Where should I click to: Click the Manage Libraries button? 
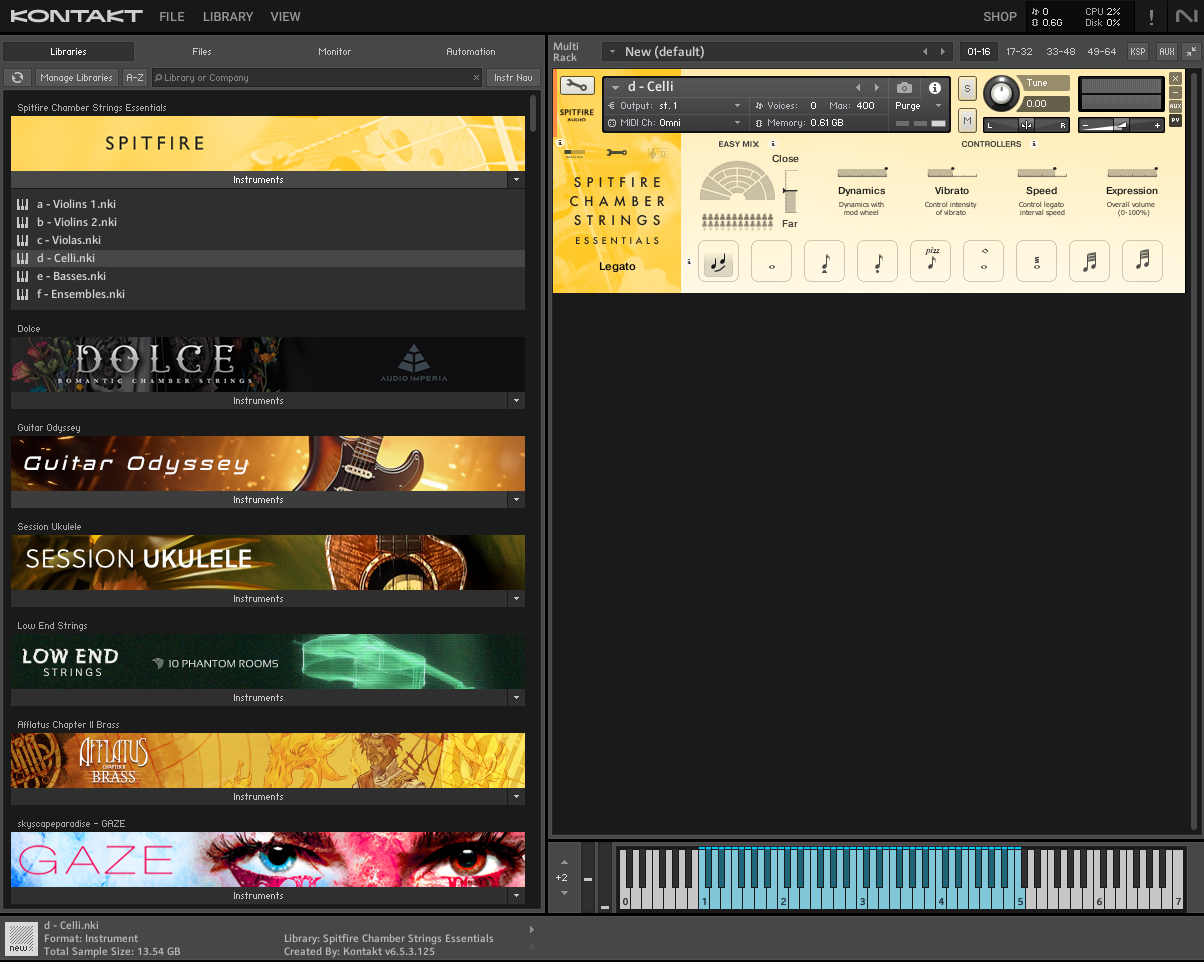[77, 77]
